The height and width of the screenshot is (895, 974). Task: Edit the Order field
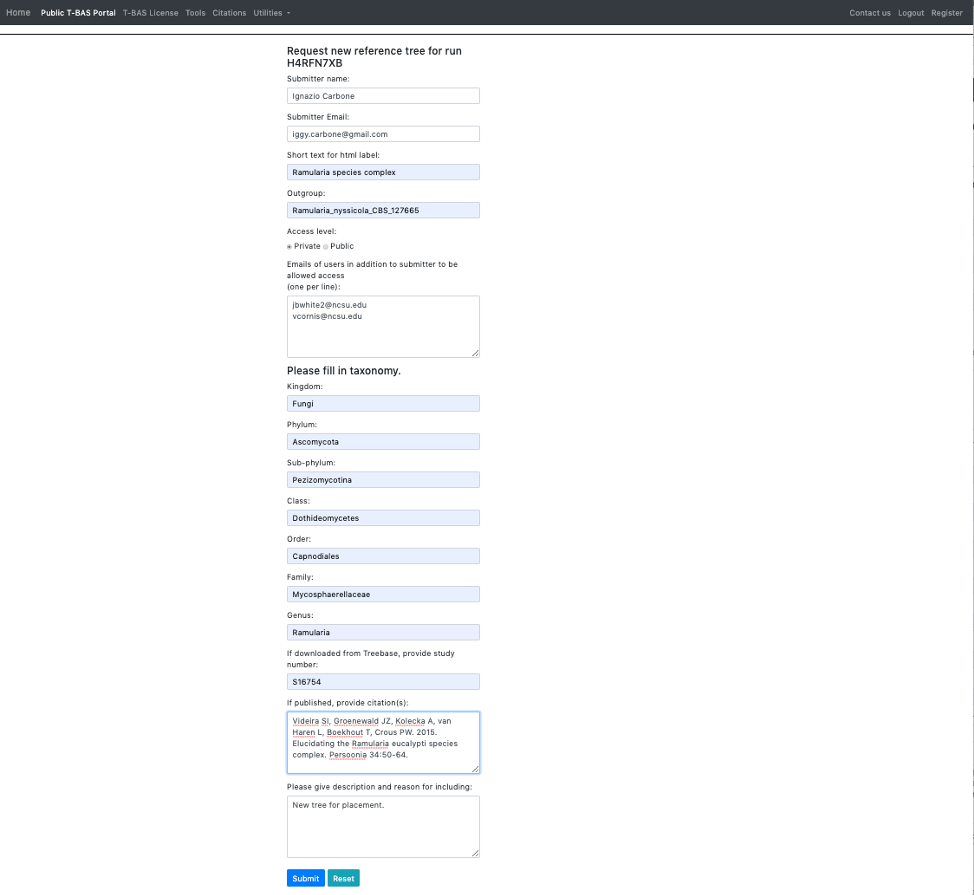point(383,556)
